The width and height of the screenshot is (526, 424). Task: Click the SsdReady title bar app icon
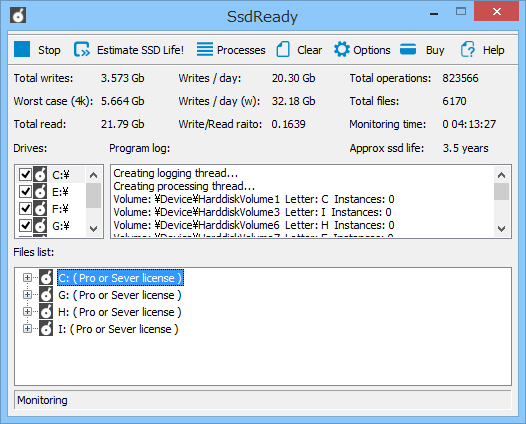point(18,15)
